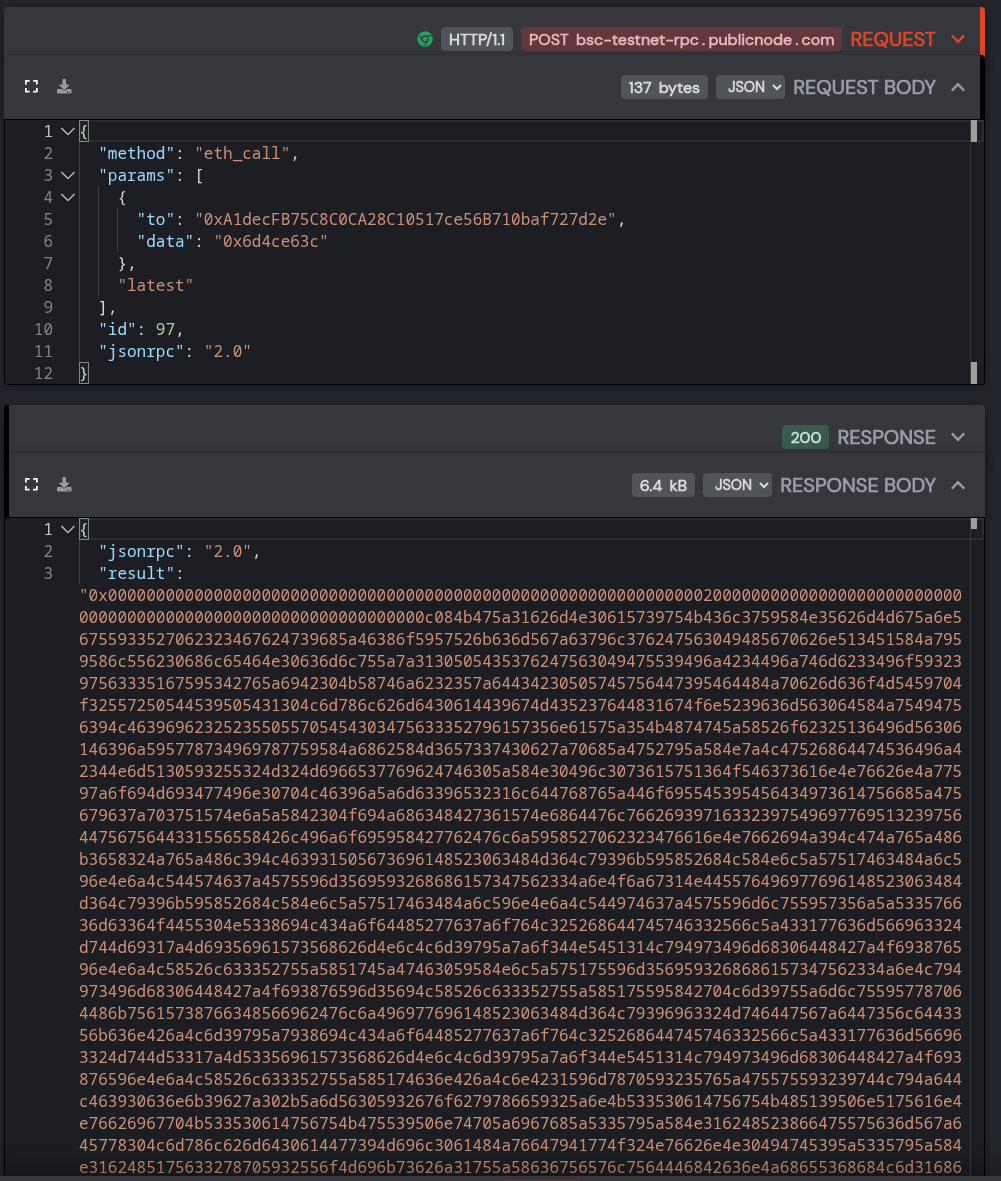Image resolution: width=1001 pixels, height=1181 pixels.
Task: Fold response JSON at line 1
Action: point(68,529)
